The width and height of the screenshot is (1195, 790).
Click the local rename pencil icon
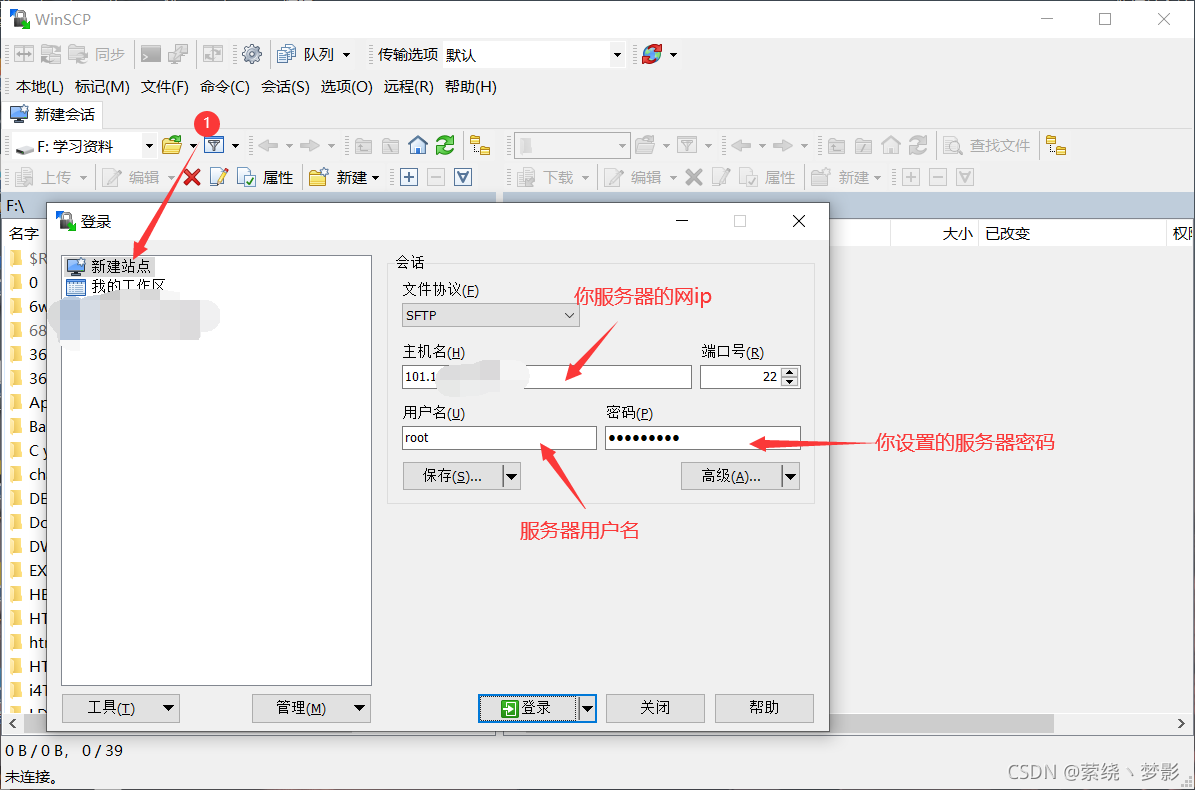coord(219,178)
